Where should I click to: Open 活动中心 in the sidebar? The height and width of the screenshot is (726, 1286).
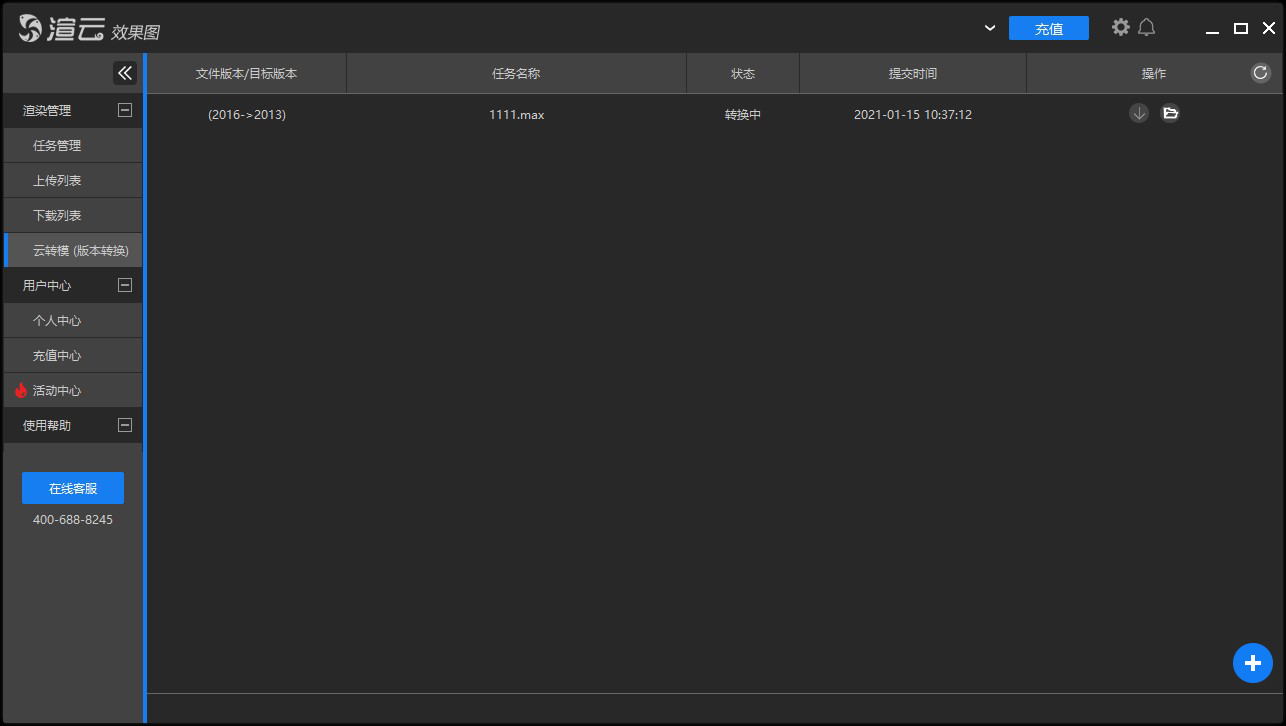point(72,390)
